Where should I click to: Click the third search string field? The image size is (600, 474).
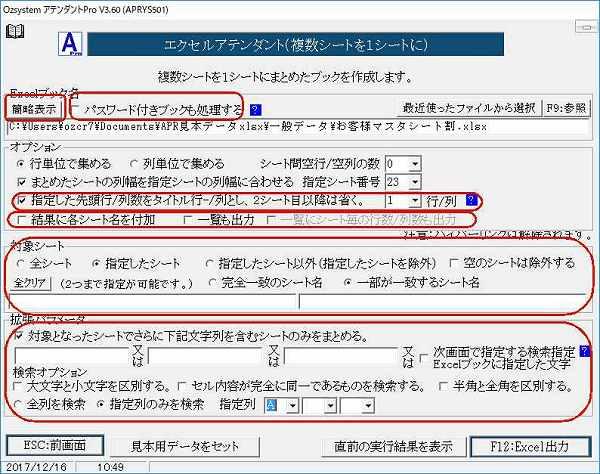(x=341, y=355)
